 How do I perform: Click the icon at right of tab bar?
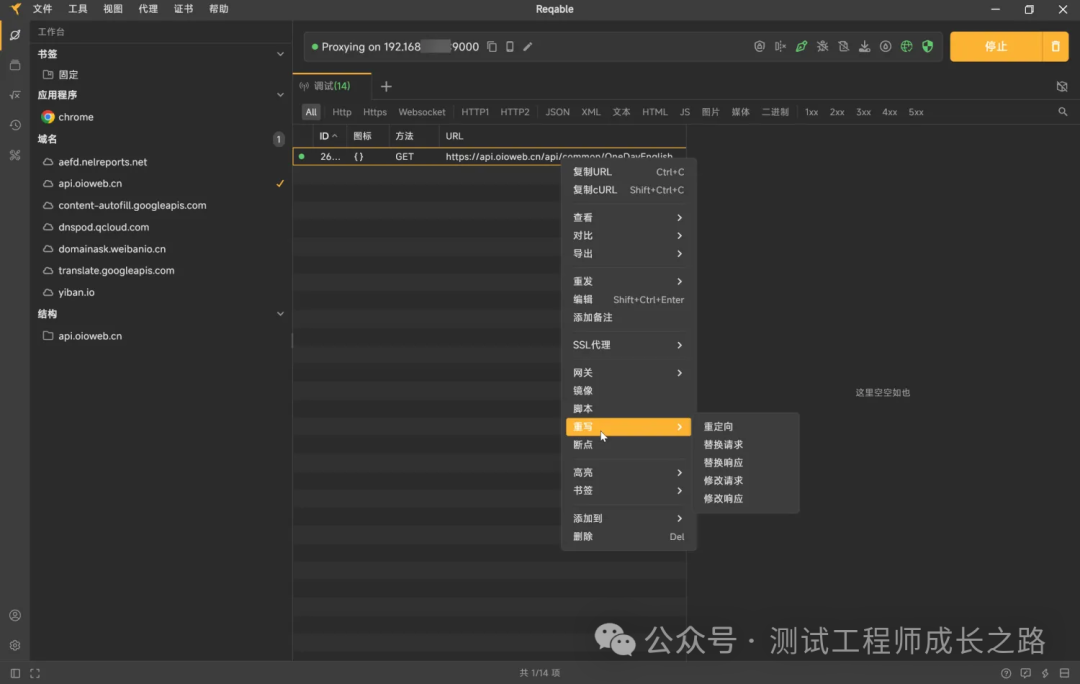[x=1062, y=86]
